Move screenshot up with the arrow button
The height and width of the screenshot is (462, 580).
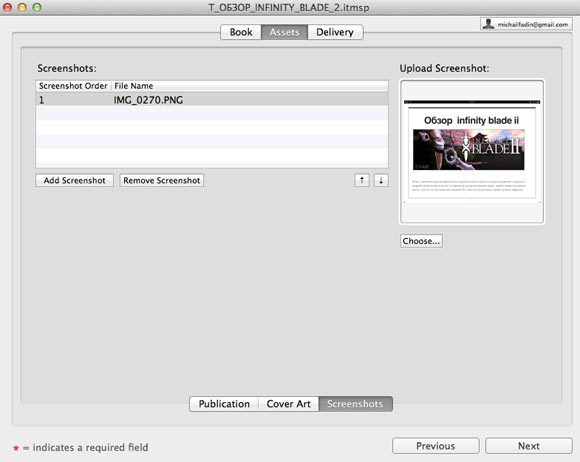point(362,181)
